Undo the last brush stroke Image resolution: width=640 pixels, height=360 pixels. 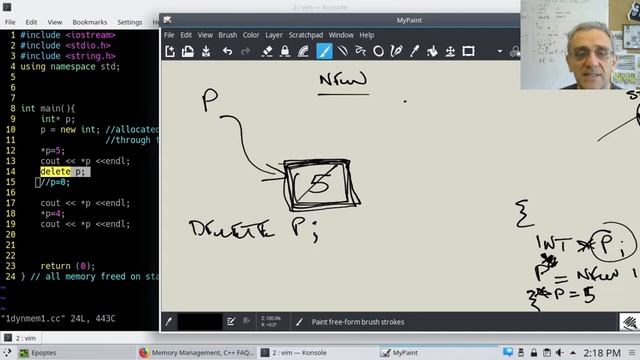[x=227, y=51]
